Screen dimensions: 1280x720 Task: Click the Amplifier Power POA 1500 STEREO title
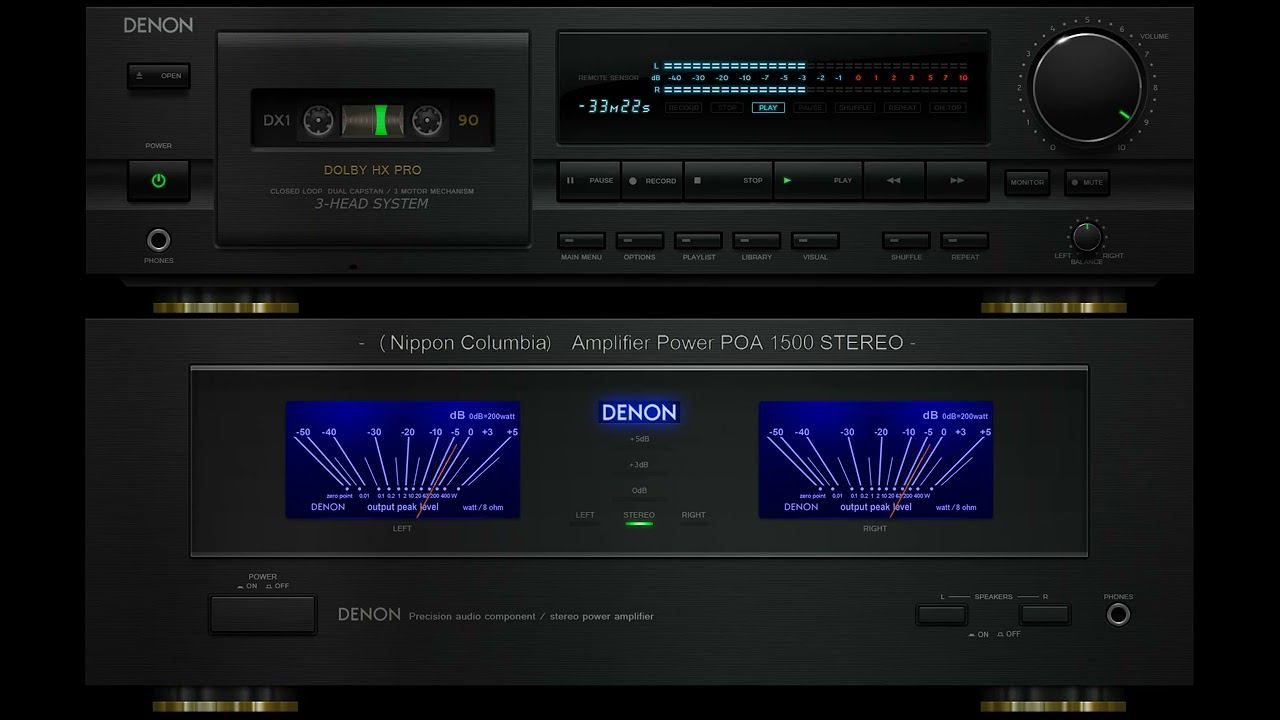click(738, 343)
